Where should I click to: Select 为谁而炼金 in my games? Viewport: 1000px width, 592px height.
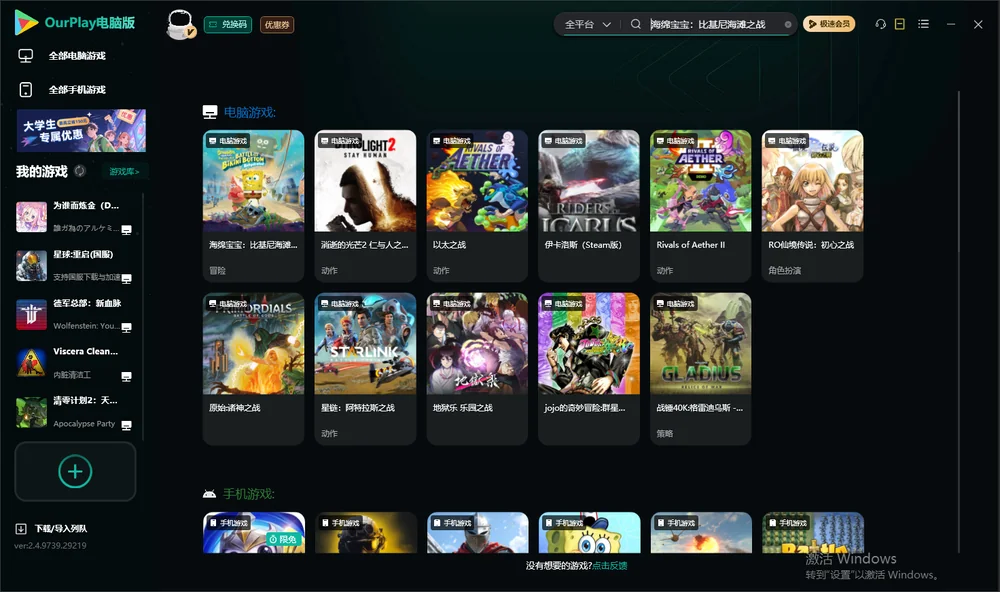tap(75, 217)
